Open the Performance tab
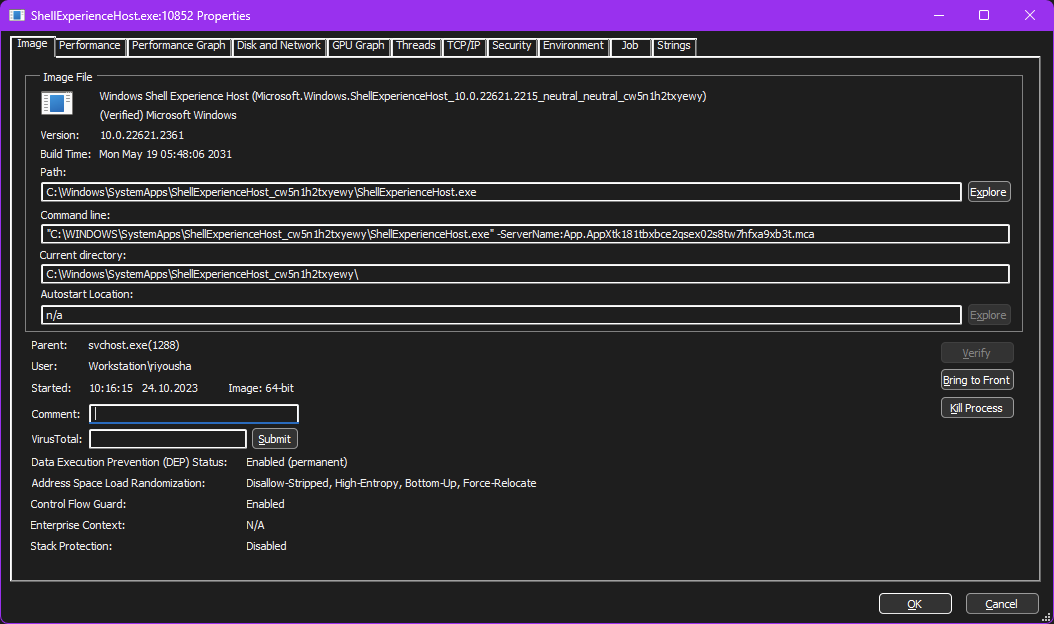The width and height of the screenshot is (1054, 624). coord(89,46)
